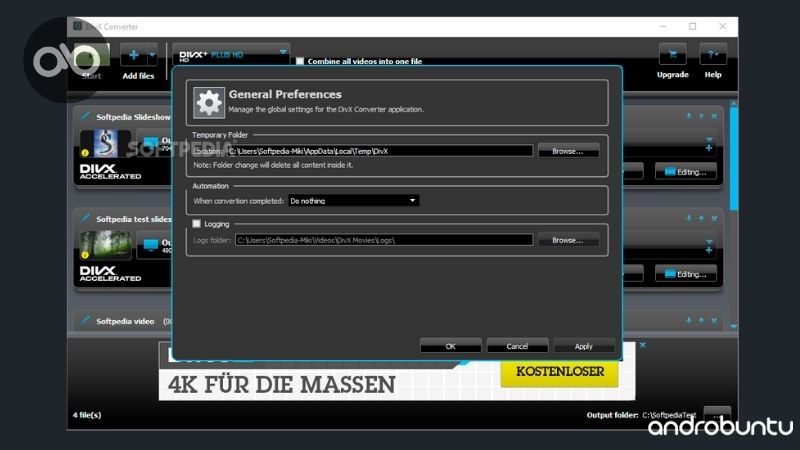The image size is (800, 450).
Task: Open the When conversion completed dropdown
Action: [354, 201]
